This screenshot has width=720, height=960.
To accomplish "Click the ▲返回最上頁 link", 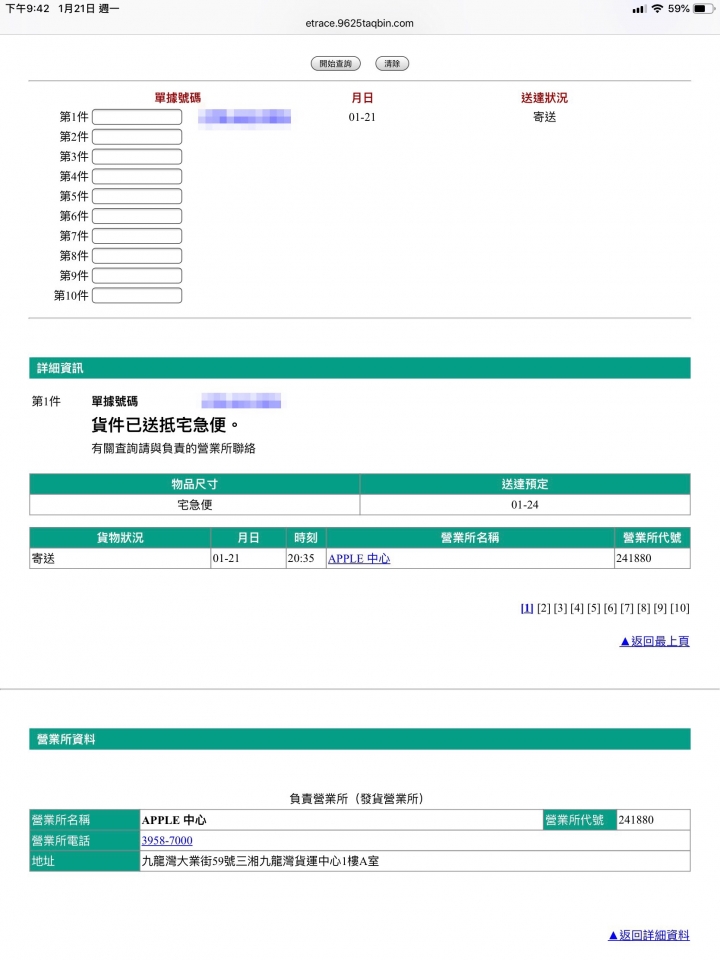I will point(654,641).
